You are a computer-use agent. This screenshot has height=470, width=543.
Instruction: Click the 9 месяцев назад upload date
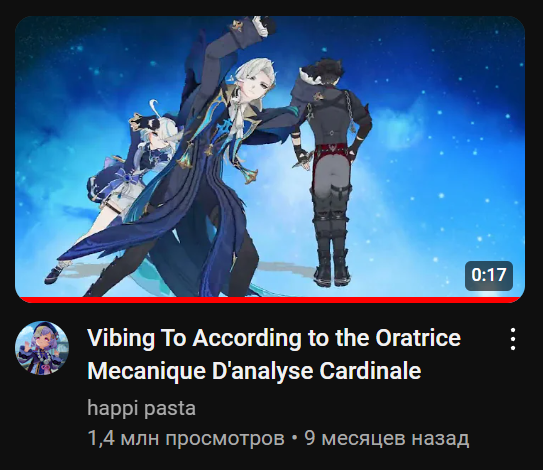[386, 438]
